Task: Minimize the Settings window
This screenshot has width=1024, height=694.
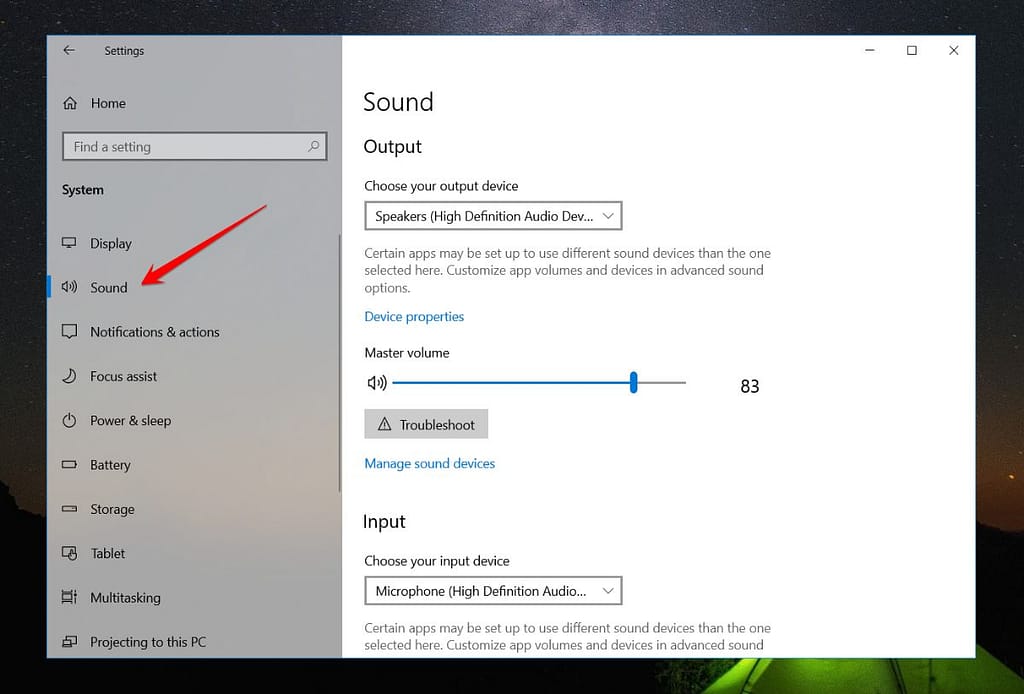Action: coord(870,50)
